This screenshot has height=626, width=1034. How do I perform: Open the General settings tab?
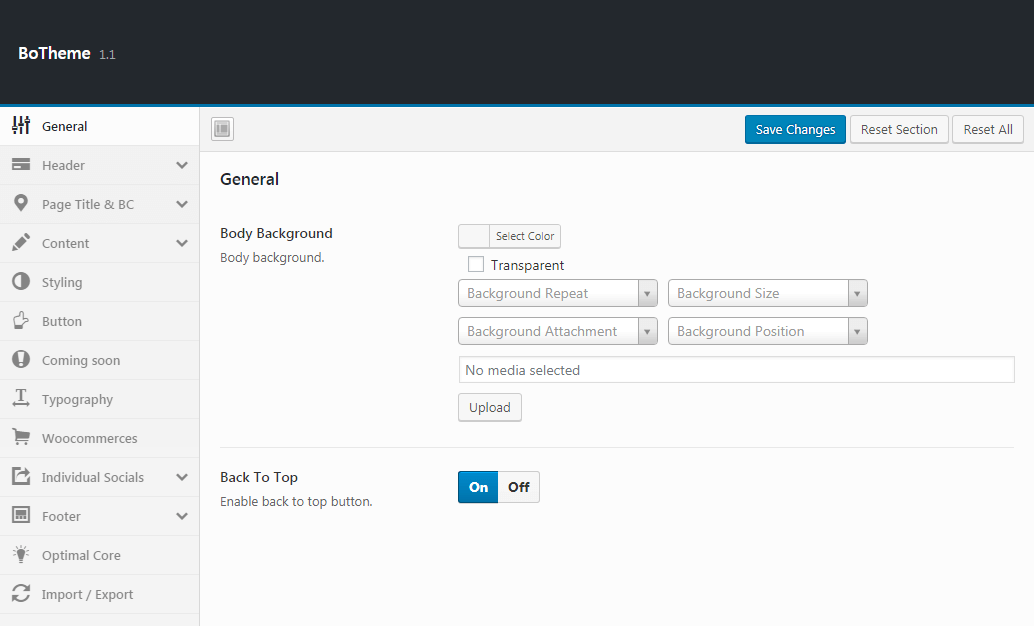[x=65, y=126]
